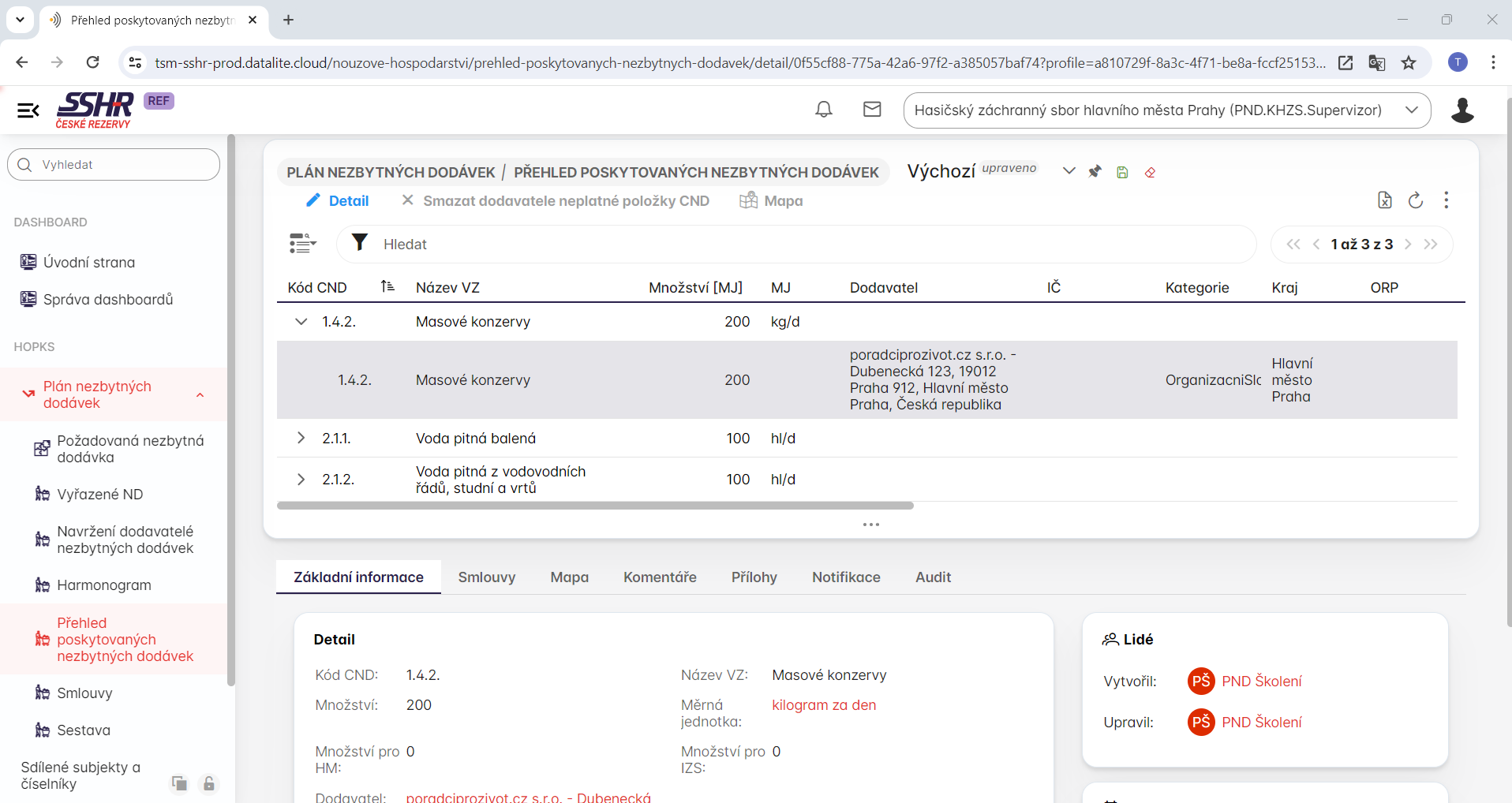This screenshot has height=803, width=1512.
Task: Refresh the table with reload icon
Action: (x=1415, y=200)
